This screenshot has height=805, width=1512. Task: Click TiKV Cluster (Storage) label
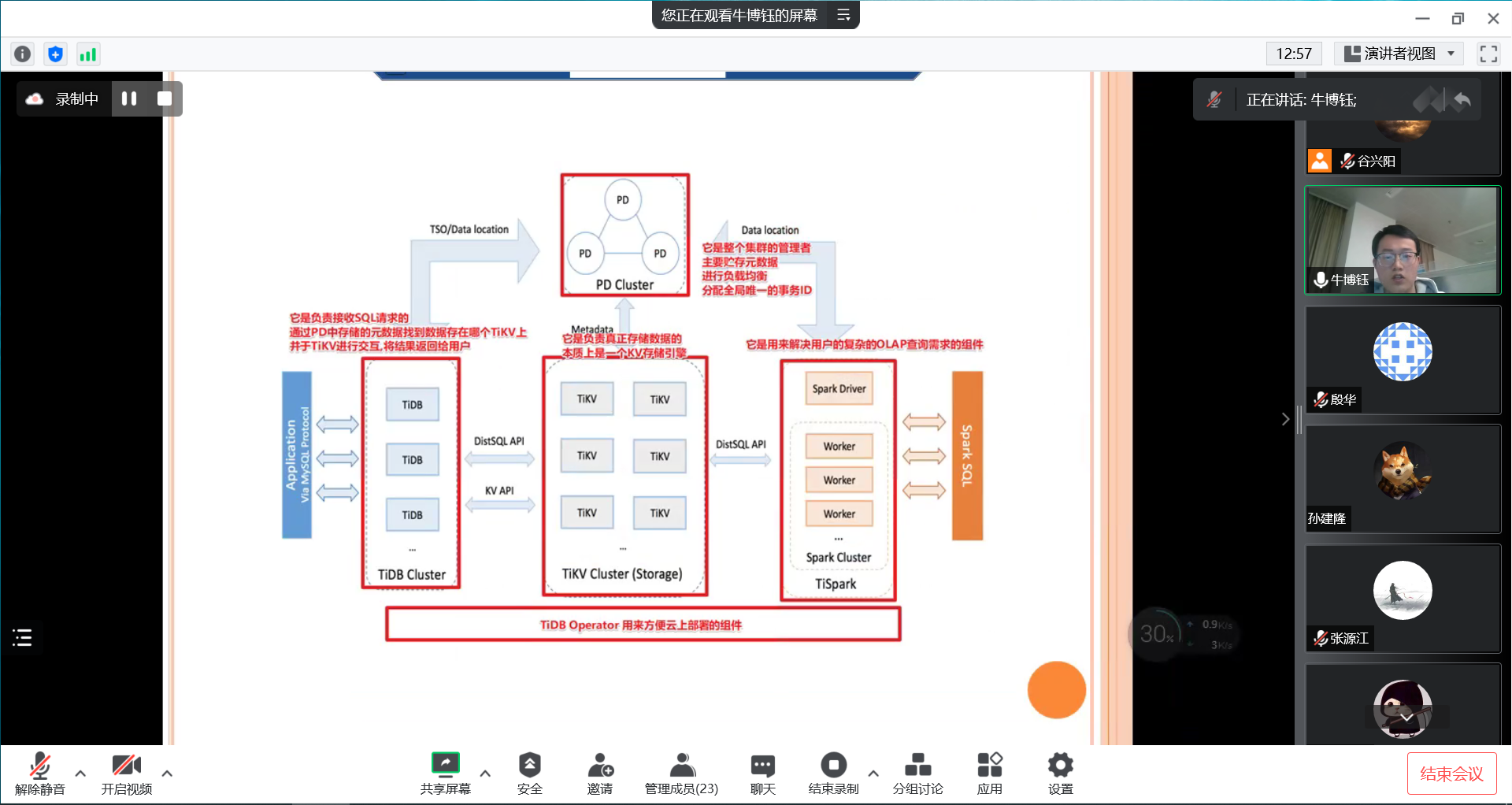click(622, 573)
